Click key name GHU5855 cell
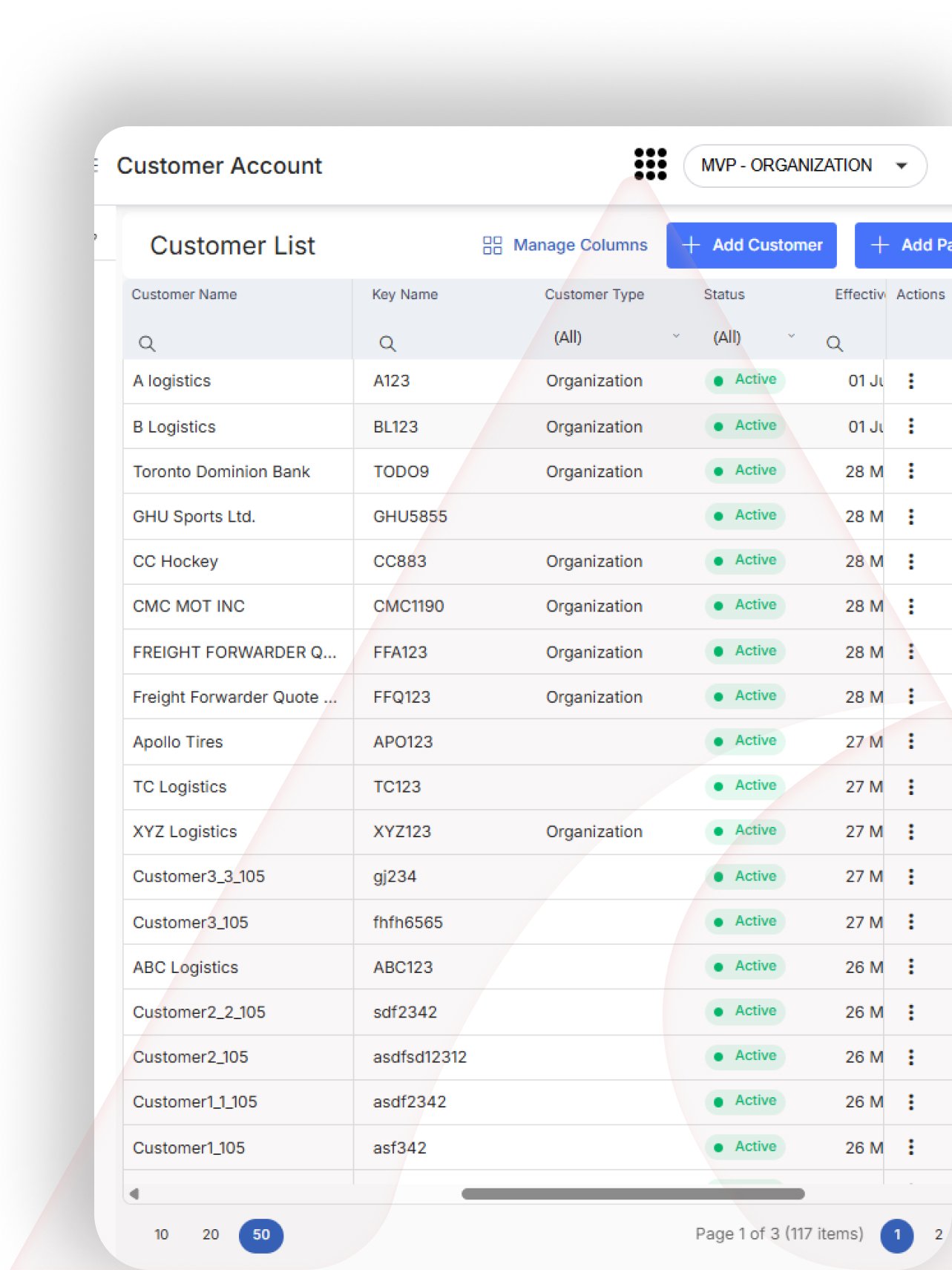 point(410,517)
